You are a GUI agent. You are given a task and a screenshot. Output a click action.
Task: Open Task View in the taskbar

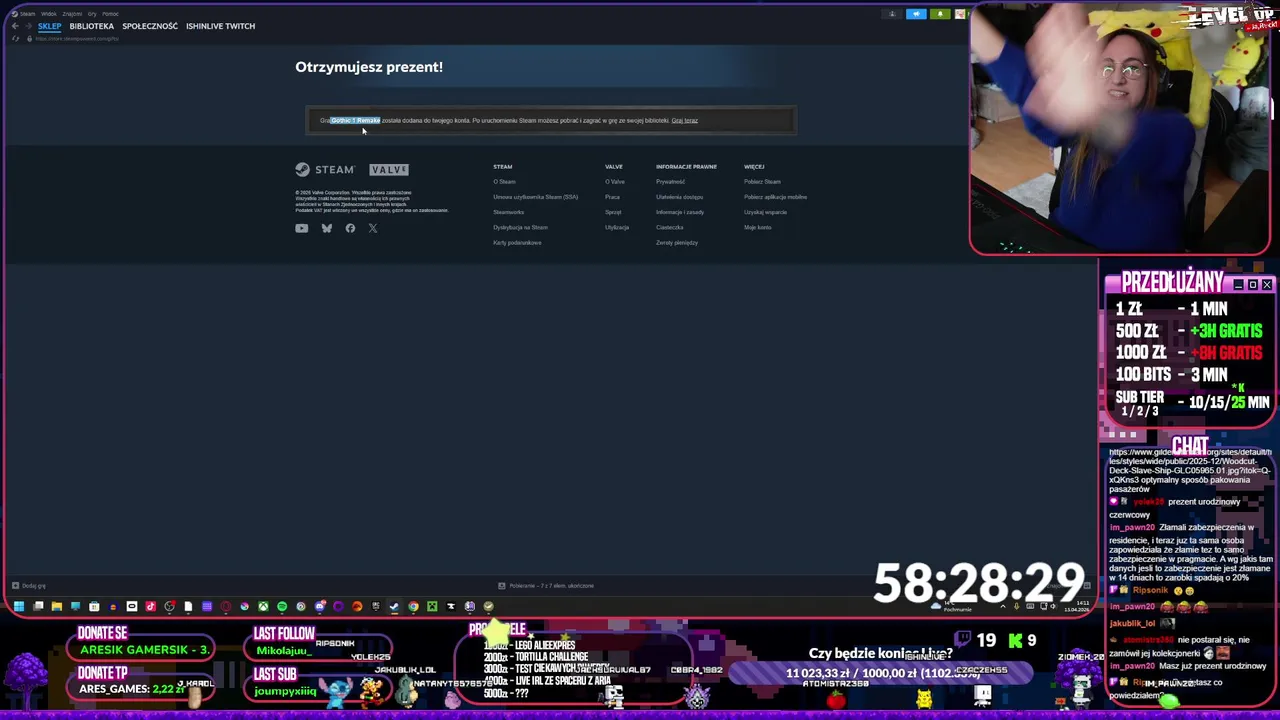(x=38, y=606)
